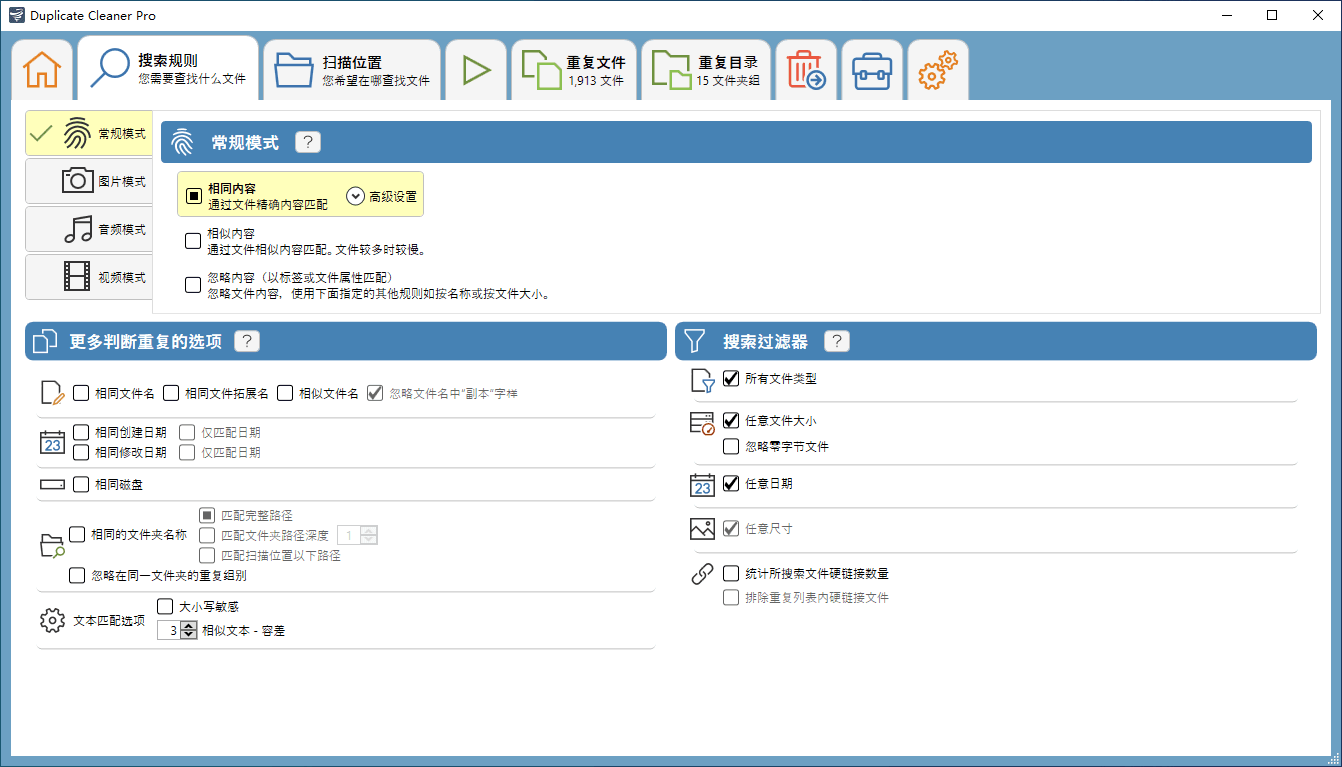Image resolution: width=1342 pixels, height=767 pixels.
Task: Open the 重复目录 tab showing 15 folder groups
Action: (x=706, y=68)
